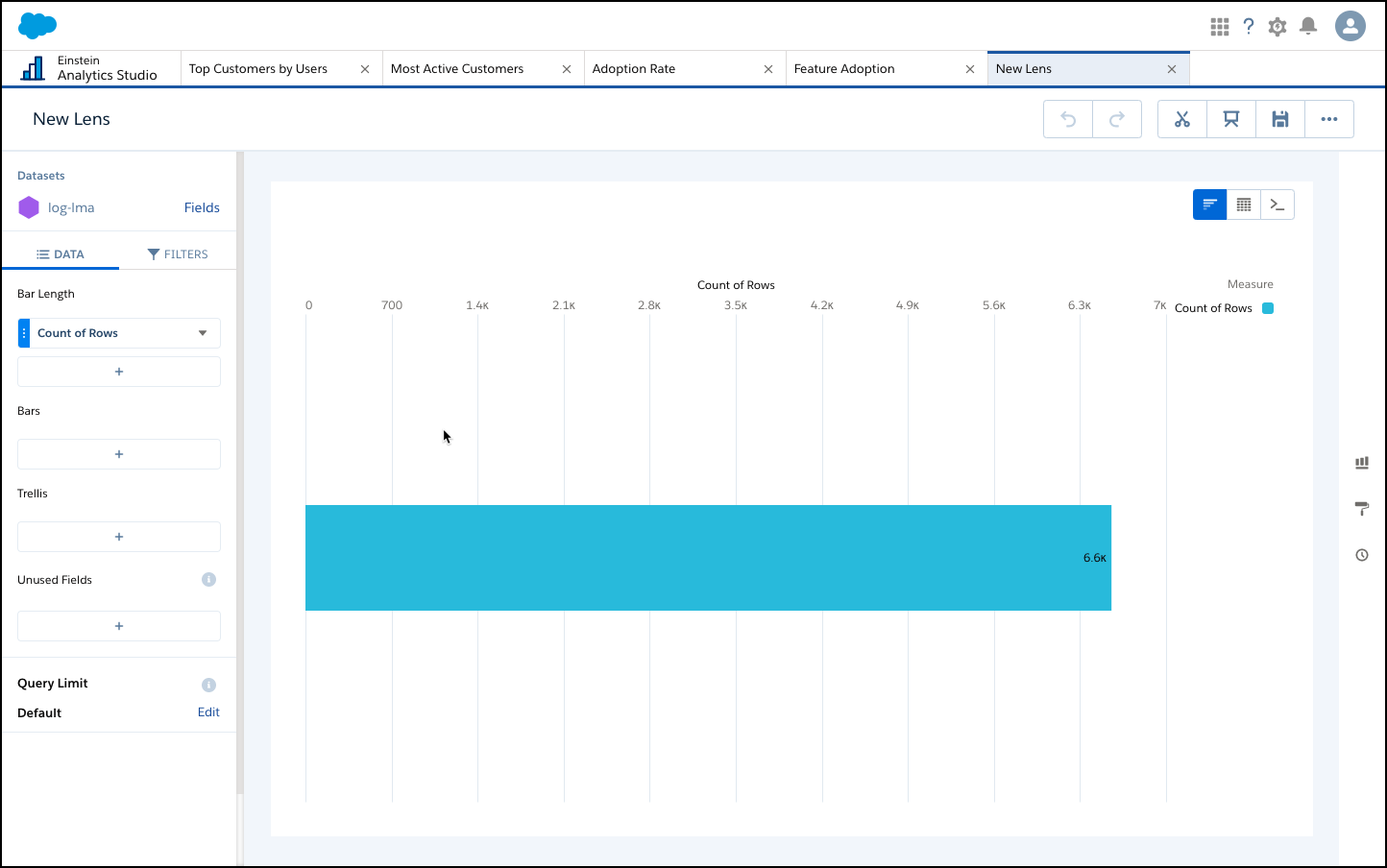Viewport: 1387px width, 868px height.
Task: Click the Explore presentation icon
Action: [1230, 119]
